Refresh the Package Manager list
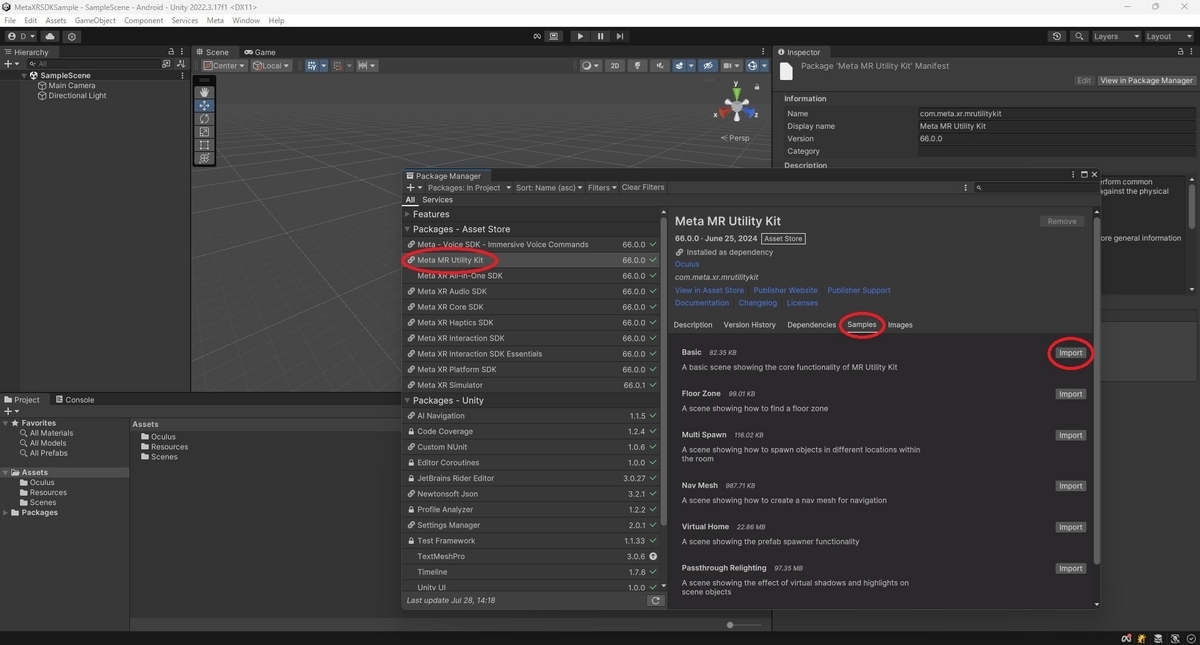The height and width of the screenshot is (645, 1200). pyautogui.click(x=655, y=601)
